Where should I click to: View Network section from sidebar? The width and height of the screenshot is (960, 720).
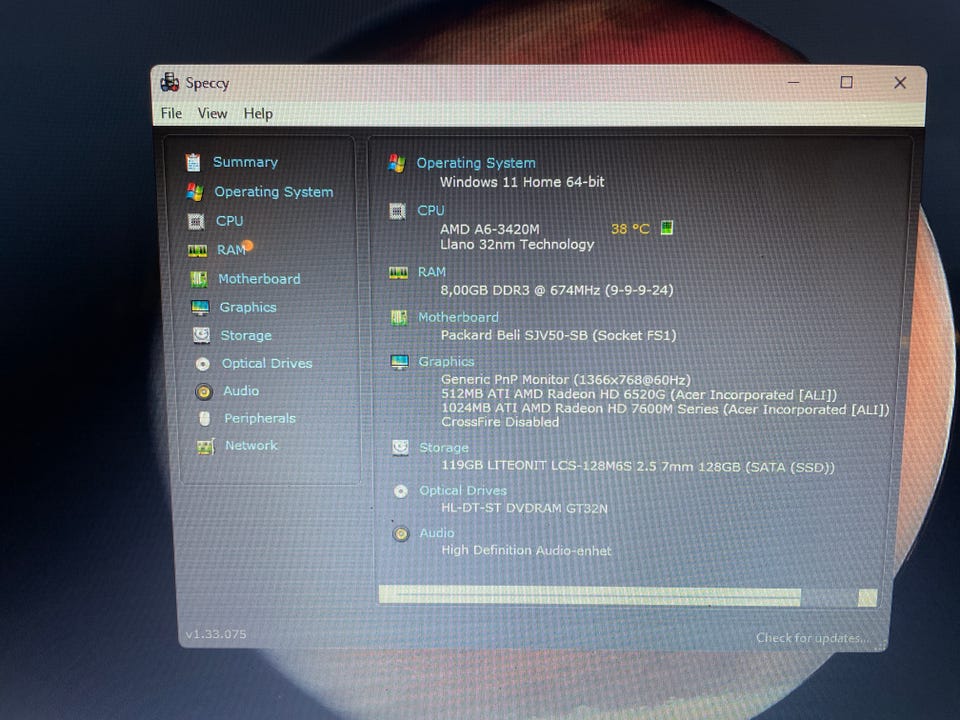coord(251,445)
